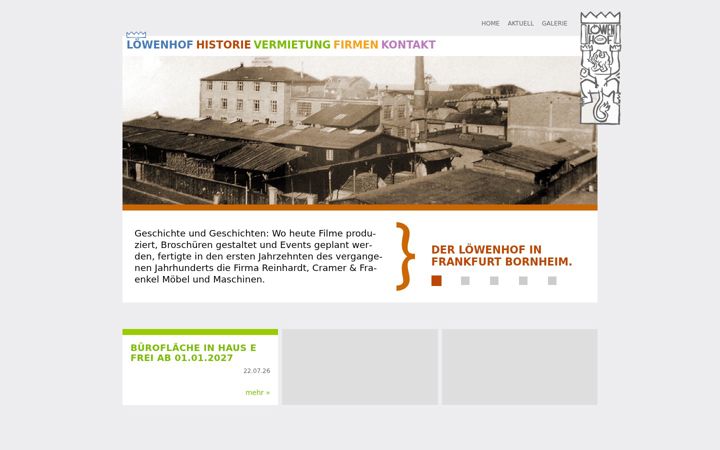Switch to the third slide indicator
The width and height of the screenshot is (720, 450).
tap(494, 281)
